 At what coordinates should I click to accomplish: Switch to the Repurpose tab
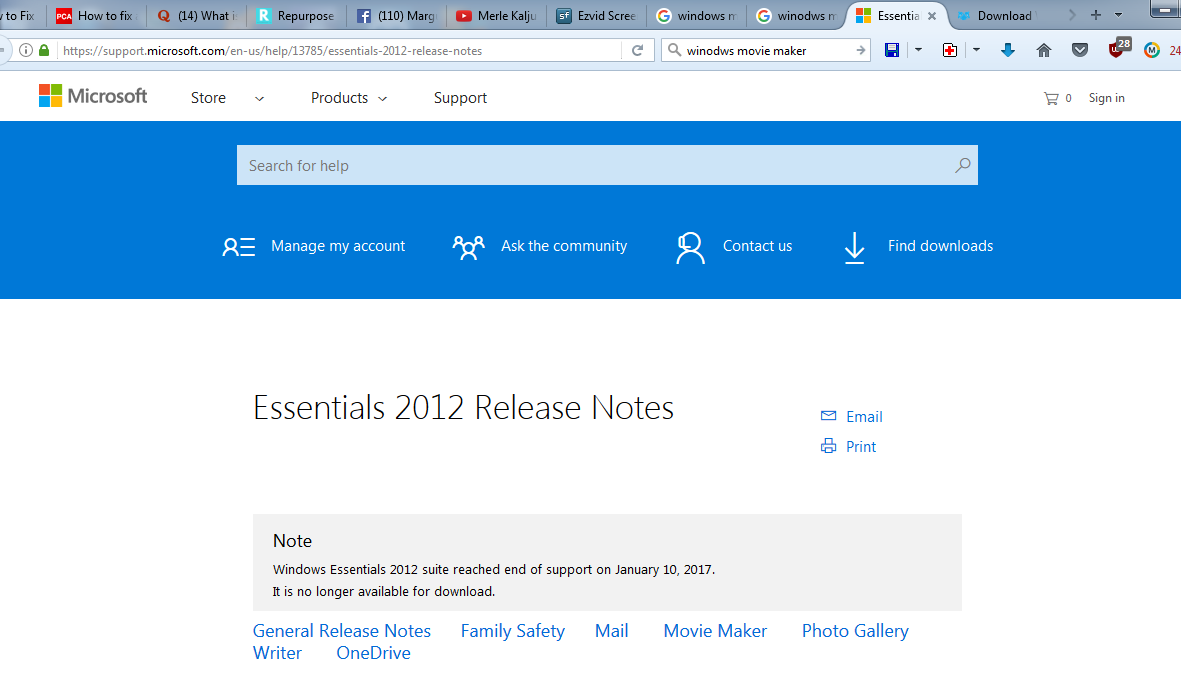(295, 16)
